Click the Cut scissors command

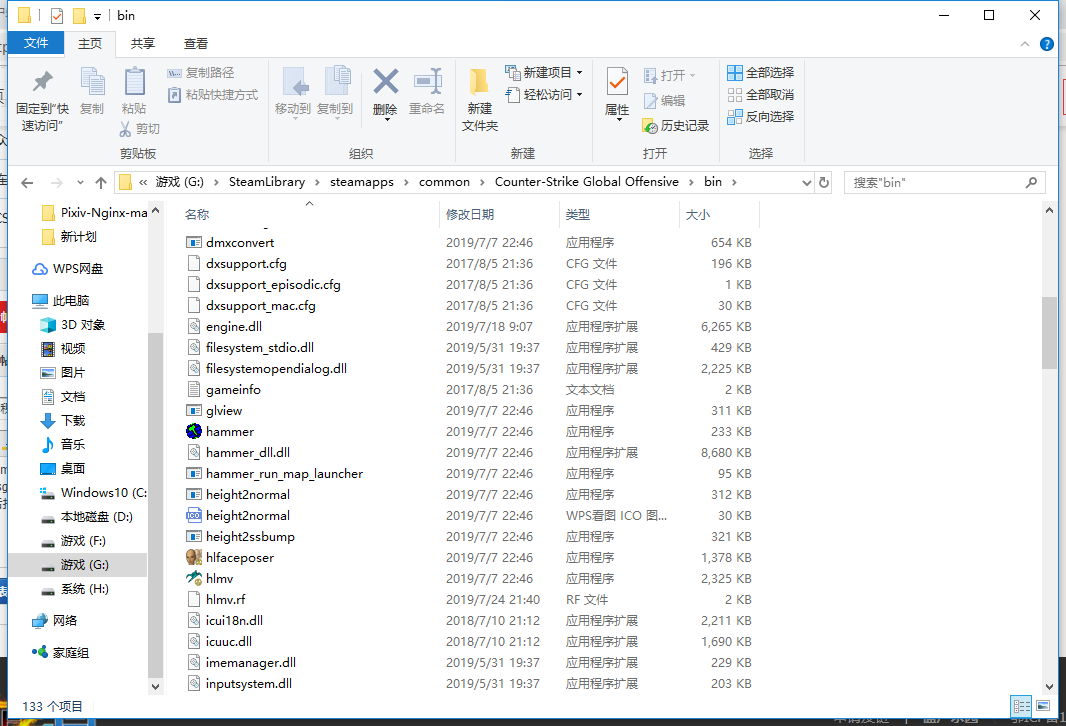[x=139, y=128]
